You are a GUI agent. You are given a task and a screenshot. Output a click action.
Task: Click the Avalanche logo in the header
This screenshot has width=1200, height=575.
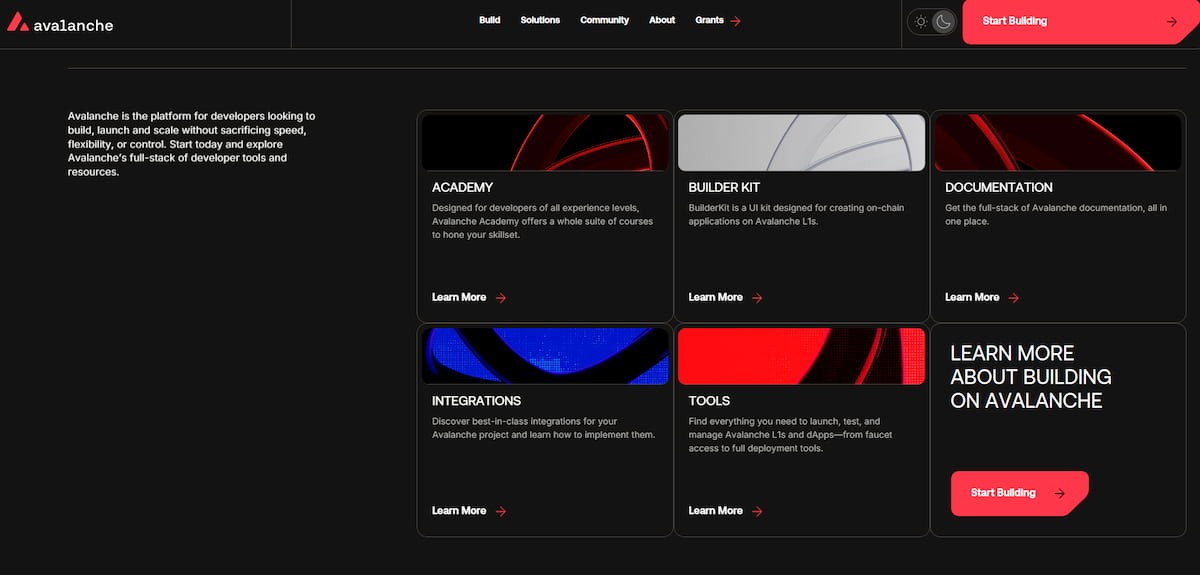[60, 23]
